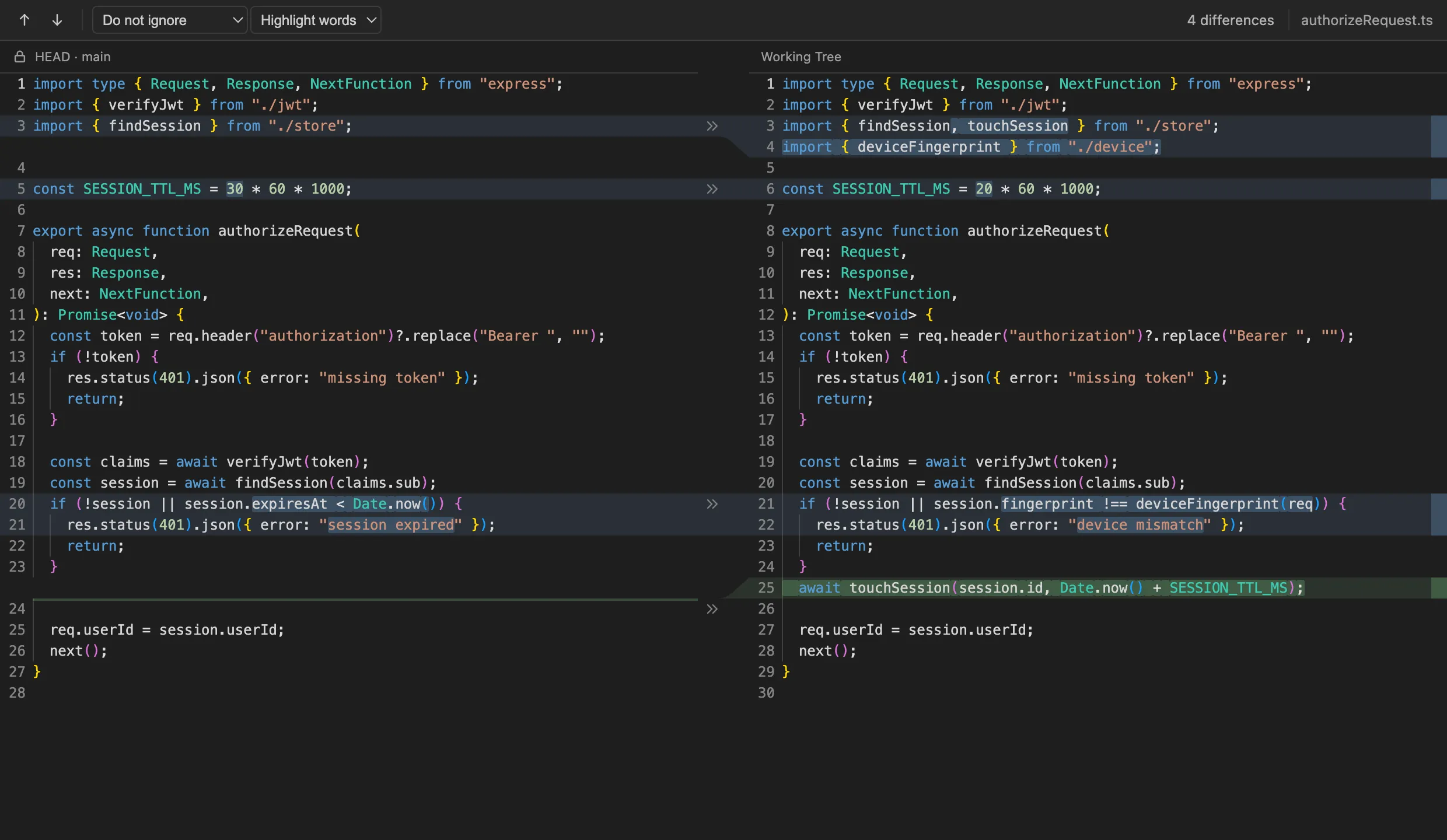The height and width of the screenshot is (840, 1447).
Task: Jump to previous difference with up arrow
Action: 25,20
